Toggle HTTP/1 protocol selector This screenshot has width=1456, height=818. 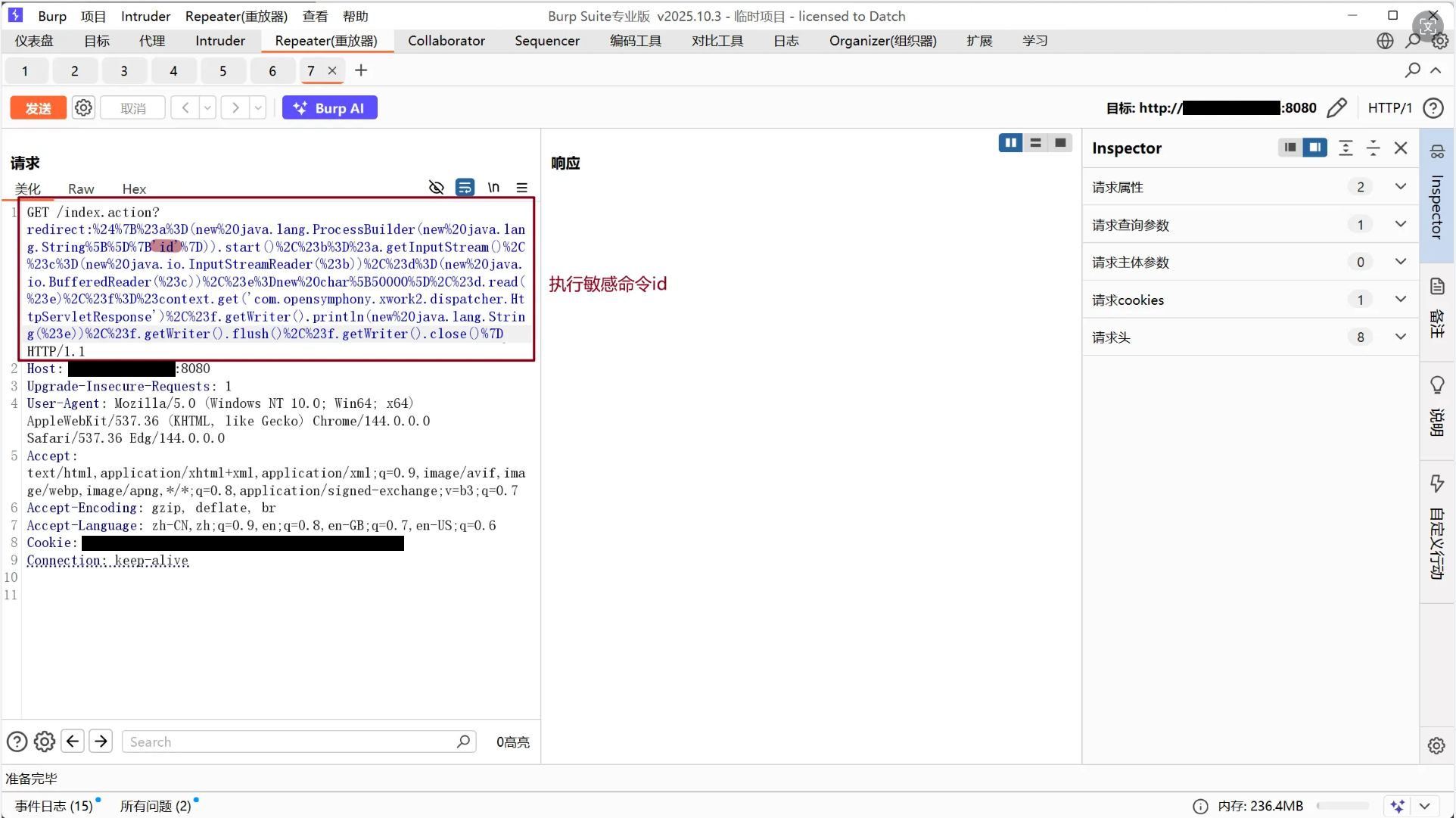(1389, 108)
